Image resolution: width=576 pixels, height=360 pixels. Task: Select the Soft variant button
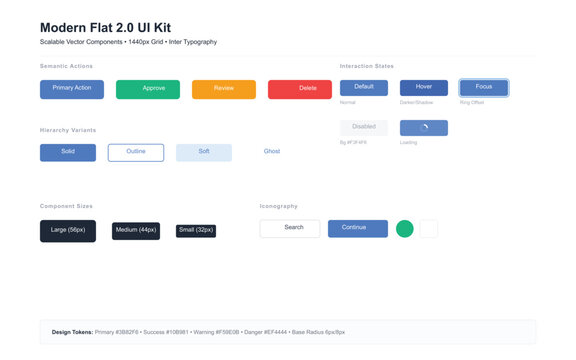pos(204,152)
